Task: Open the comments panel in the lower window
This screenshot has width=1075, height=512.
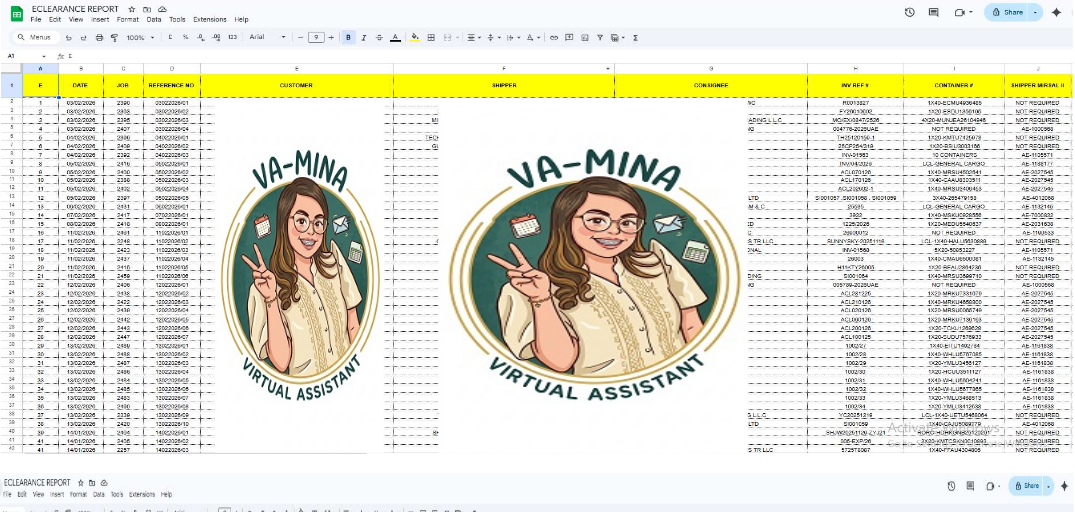Action: click(x=970, y=486)
